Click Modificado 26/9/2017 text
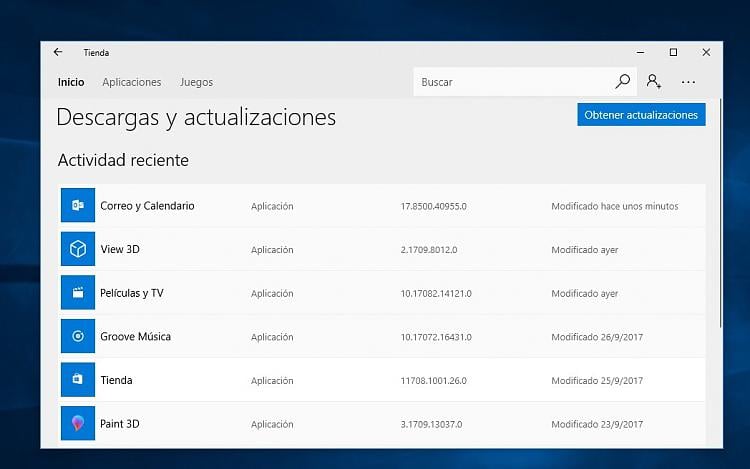The height and width of the screenshot is (469, 750). coord(597,337)
